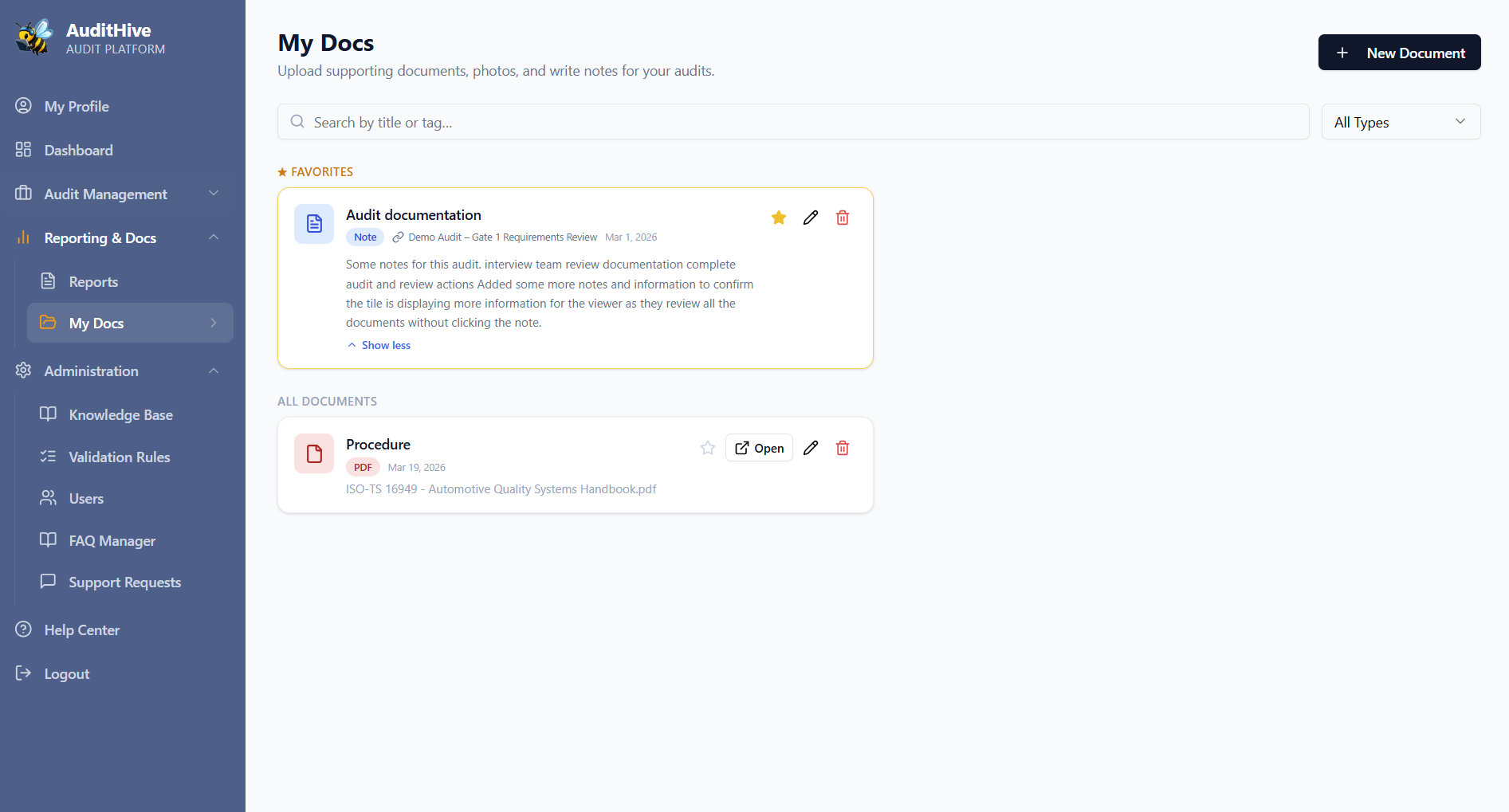Open Knowledge Base in sidebar
Viewport: 1509px width, 812px height.
click(x=120, y=414)
